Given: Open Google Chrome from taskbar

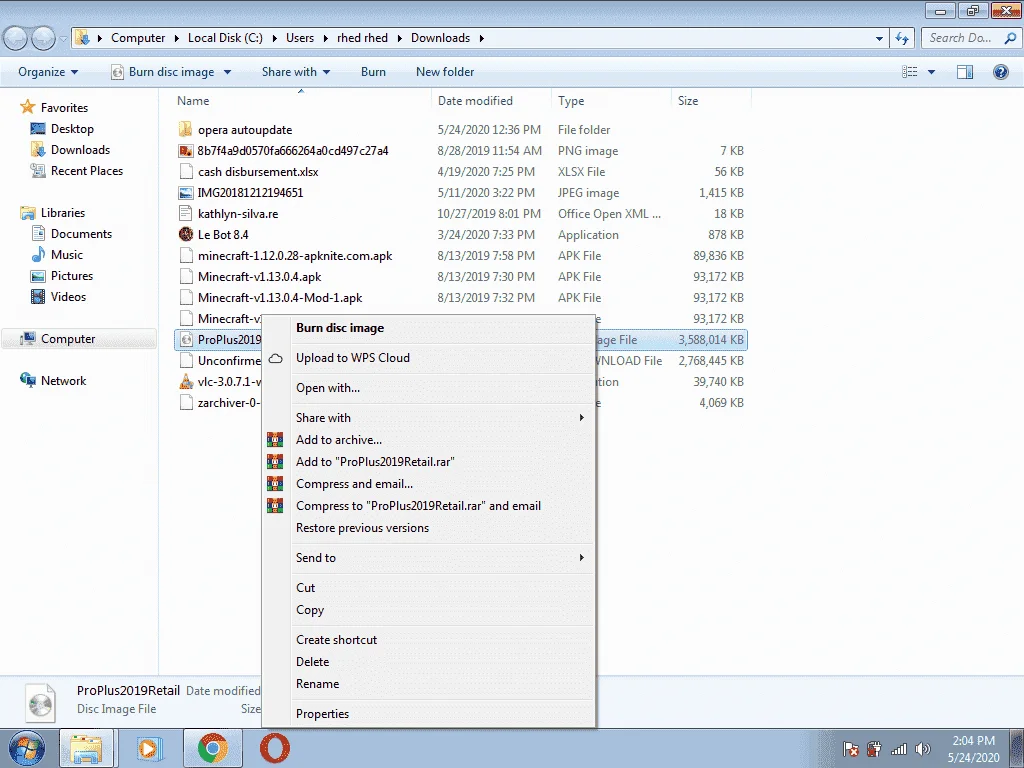Looking at the screenshot, I should coord(212,748).
